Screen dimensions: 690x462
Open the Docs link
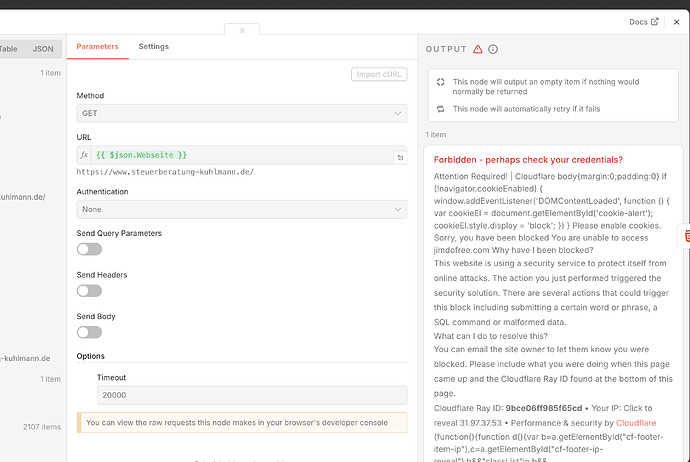644,21
